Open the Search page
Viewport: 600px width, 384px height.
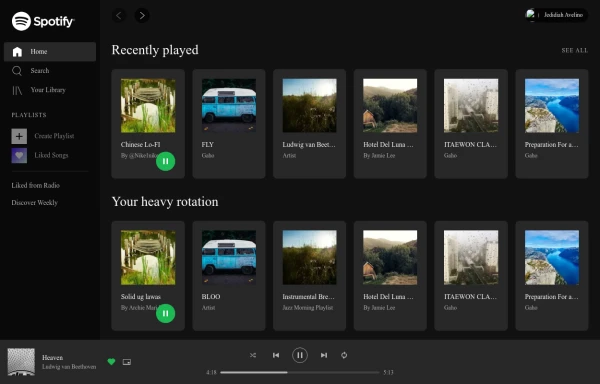pos(50,71)
